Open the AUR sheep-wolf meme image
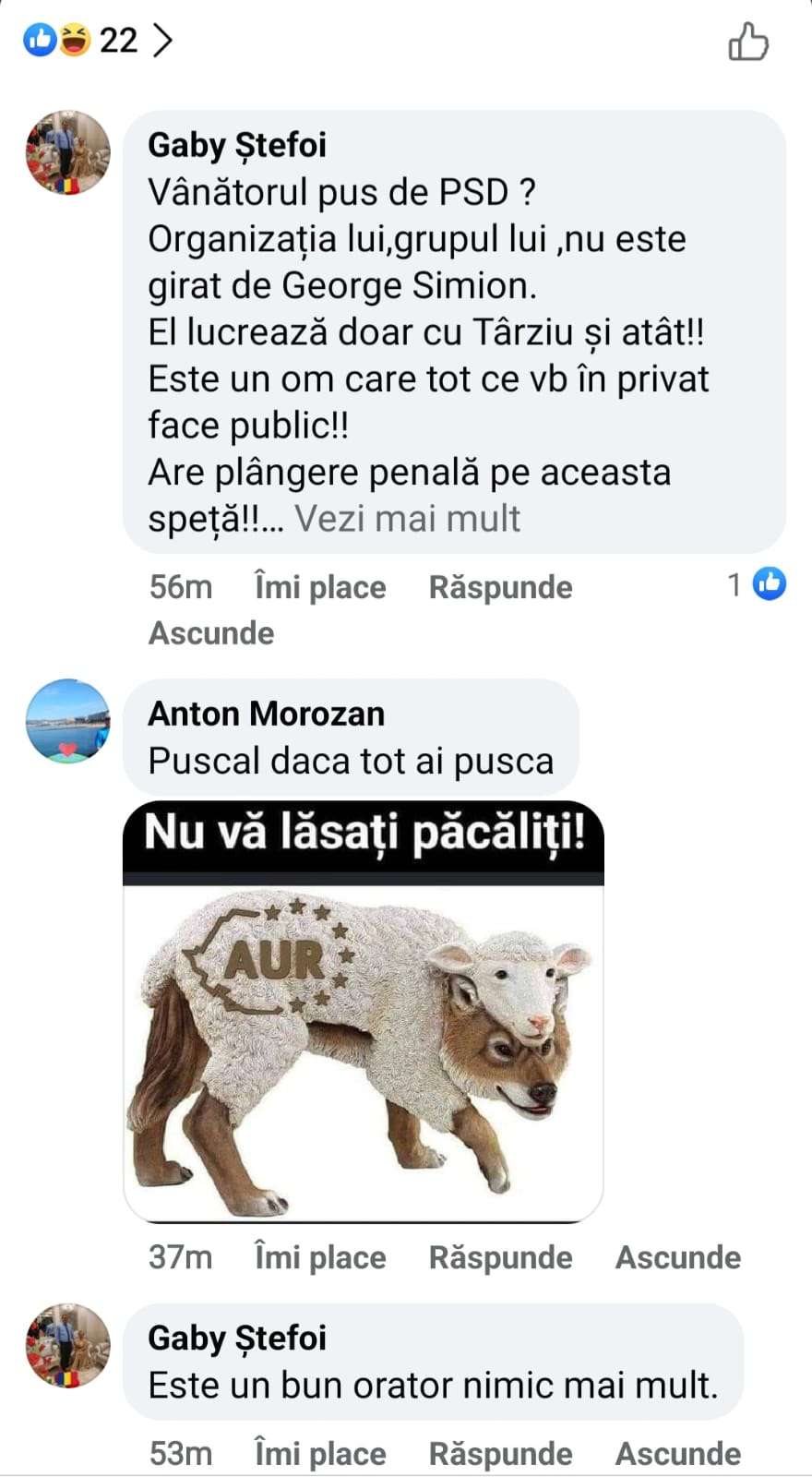 click(364, 1011)
